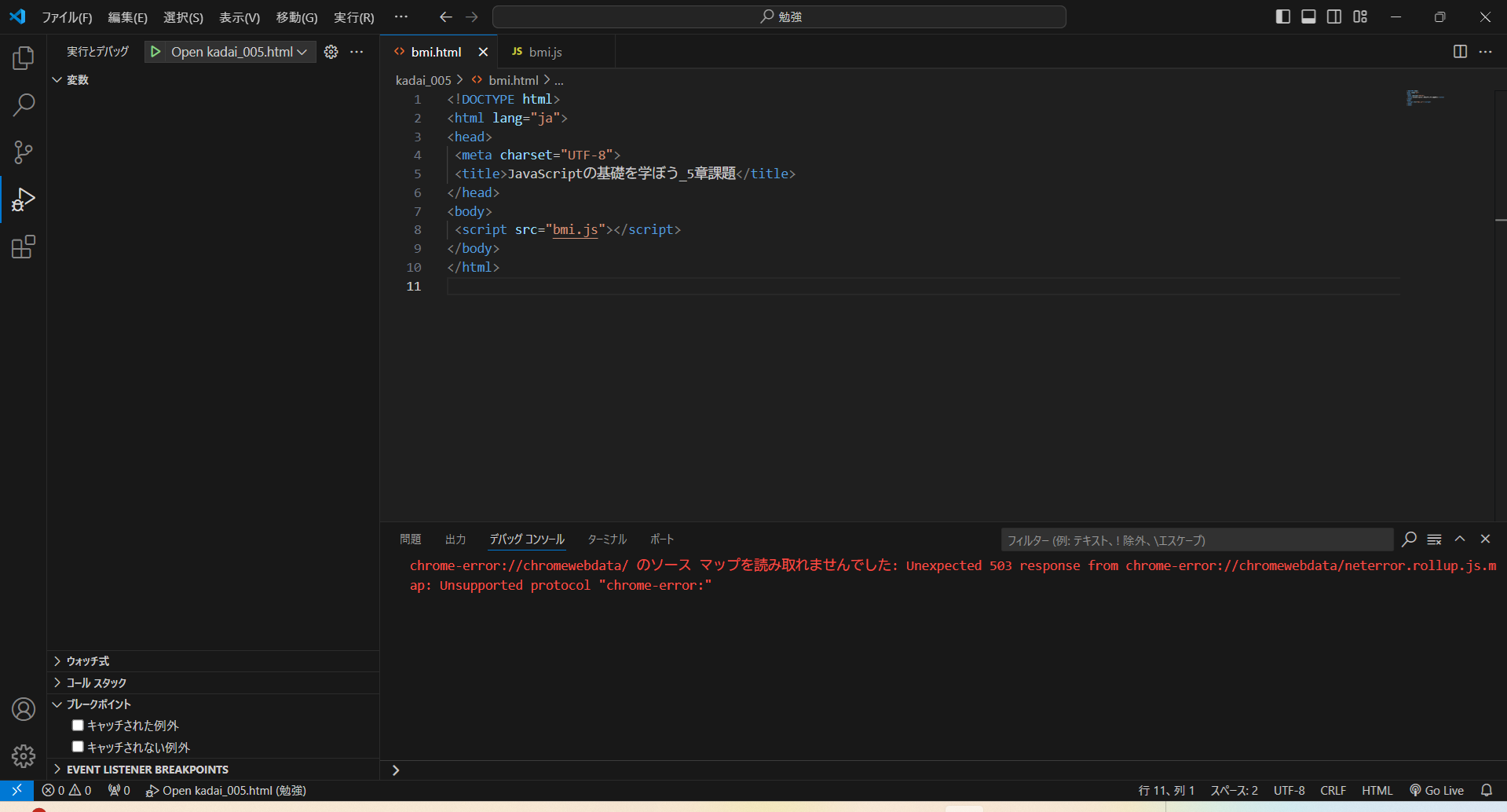The width and height of the screenshot is (1507, 812).
Task: Open the Source Control view
Action: coord(24,152)
